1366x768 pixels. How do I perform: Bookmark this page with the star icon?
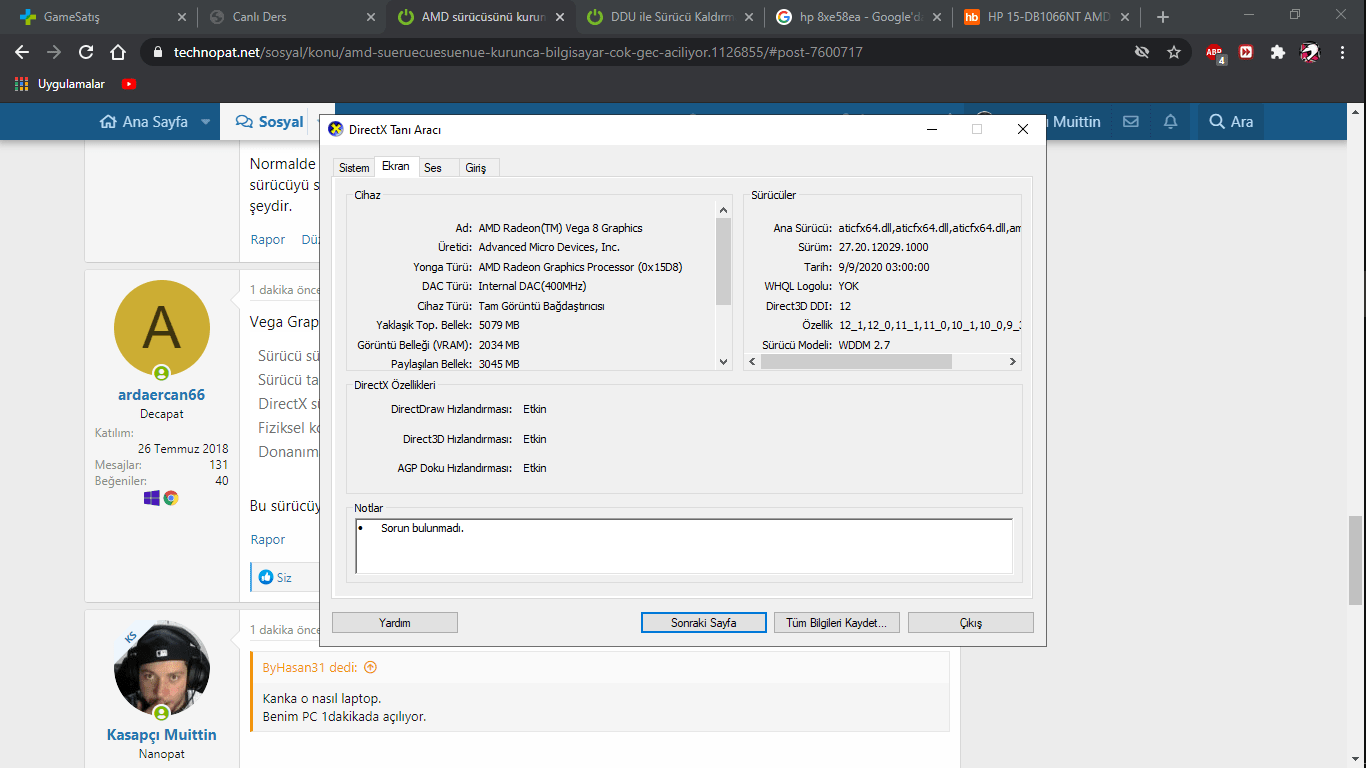[x=1174, y=52]
